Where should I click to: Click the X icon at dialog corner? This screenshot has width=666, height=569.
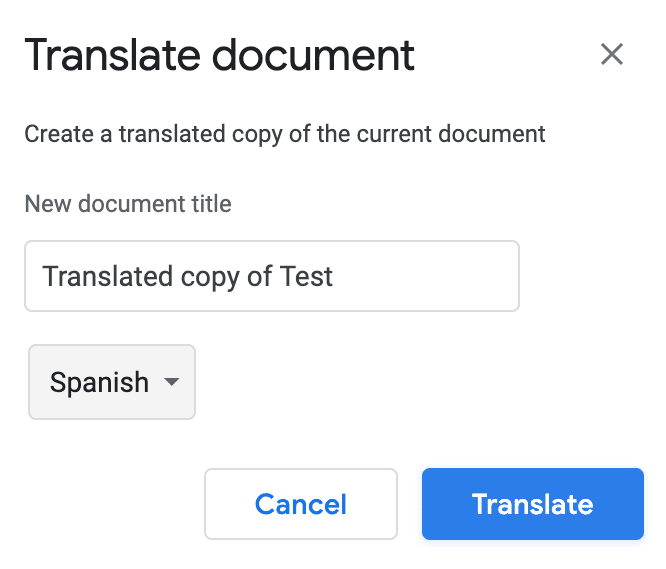[612, 54]
